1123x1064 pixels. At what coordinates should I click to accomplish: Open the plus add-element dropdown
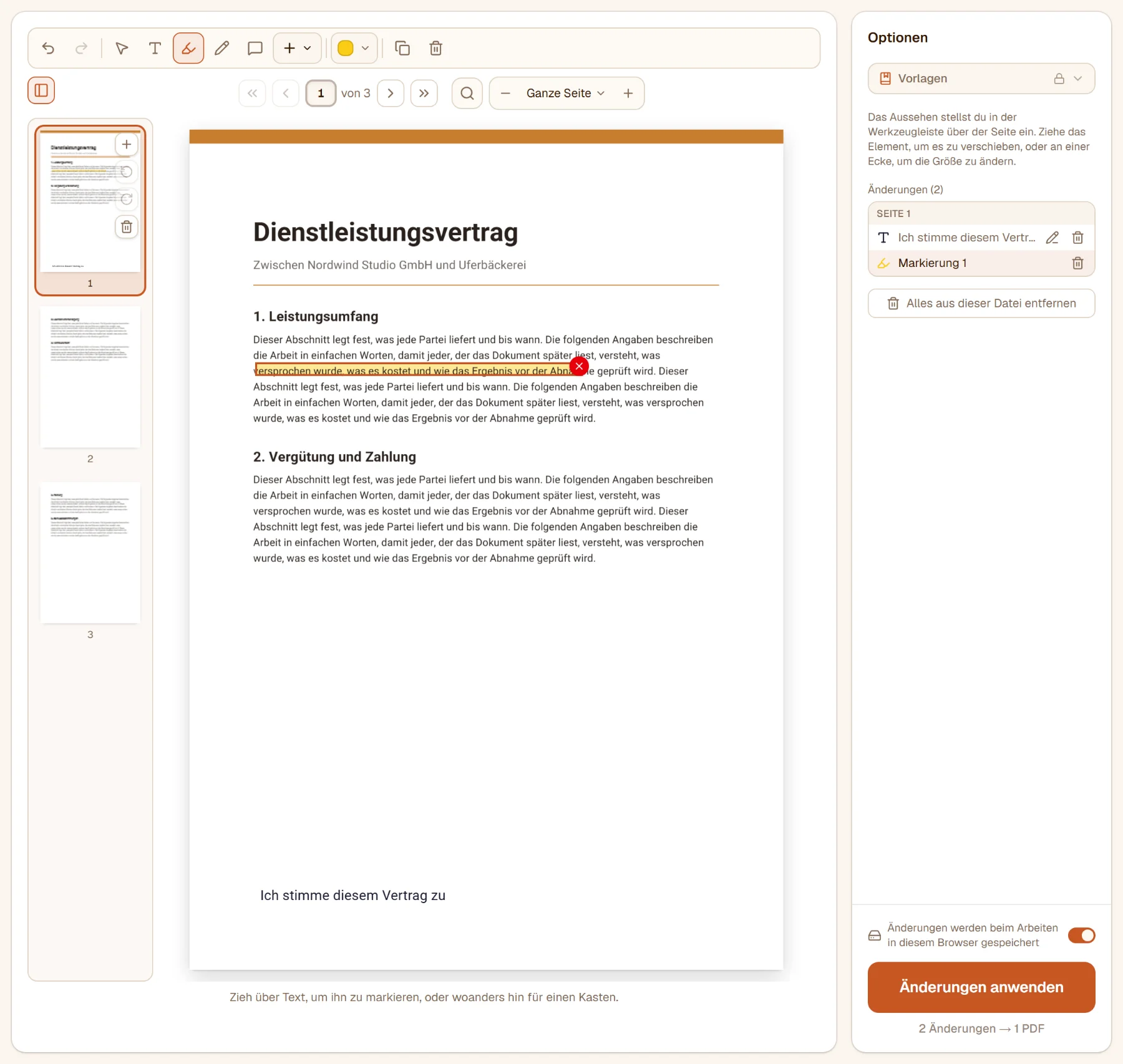tap(298, 48)
